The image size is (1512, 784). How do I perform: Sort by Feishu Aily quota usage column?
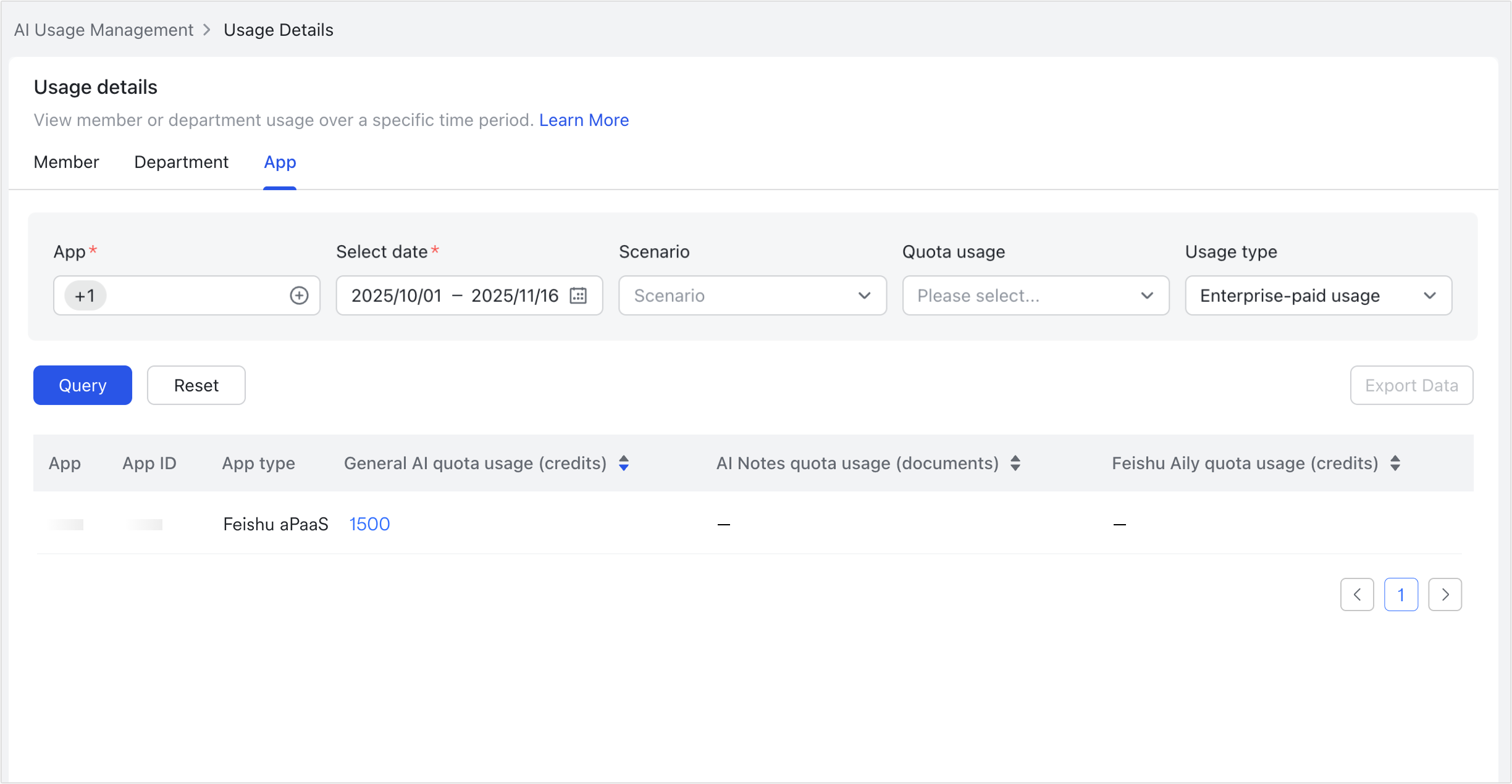(1395, 463)
